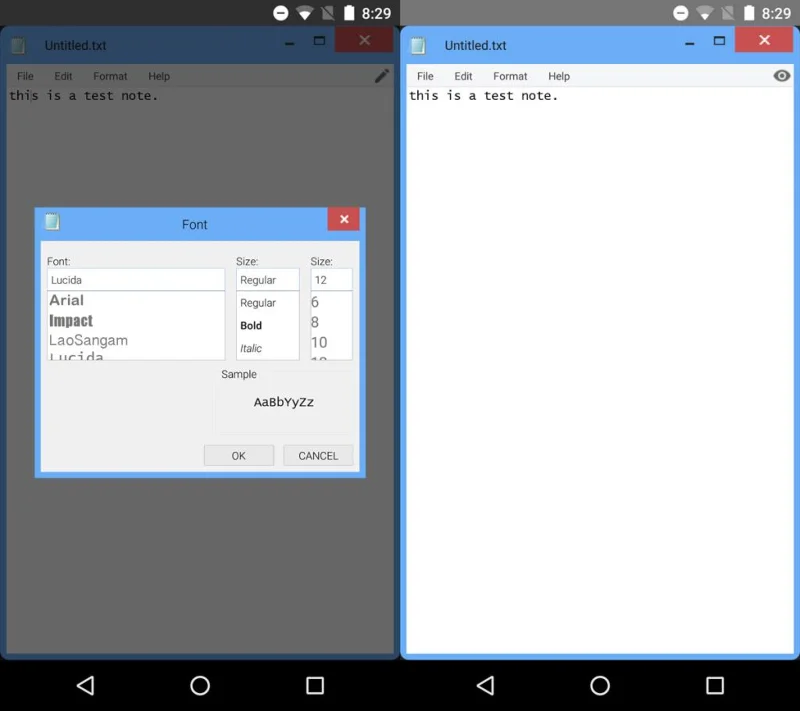
Task: Click the notepad icon in left Untitled.txt window
Action: pyautogui.click(x=18, y=45)
